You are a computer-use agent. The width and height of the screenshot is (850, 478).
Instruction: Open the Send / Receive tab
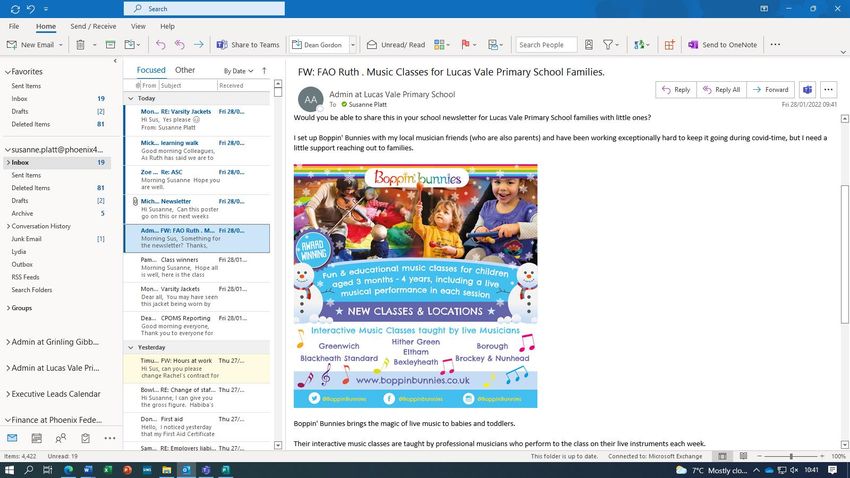pos(93,26)
